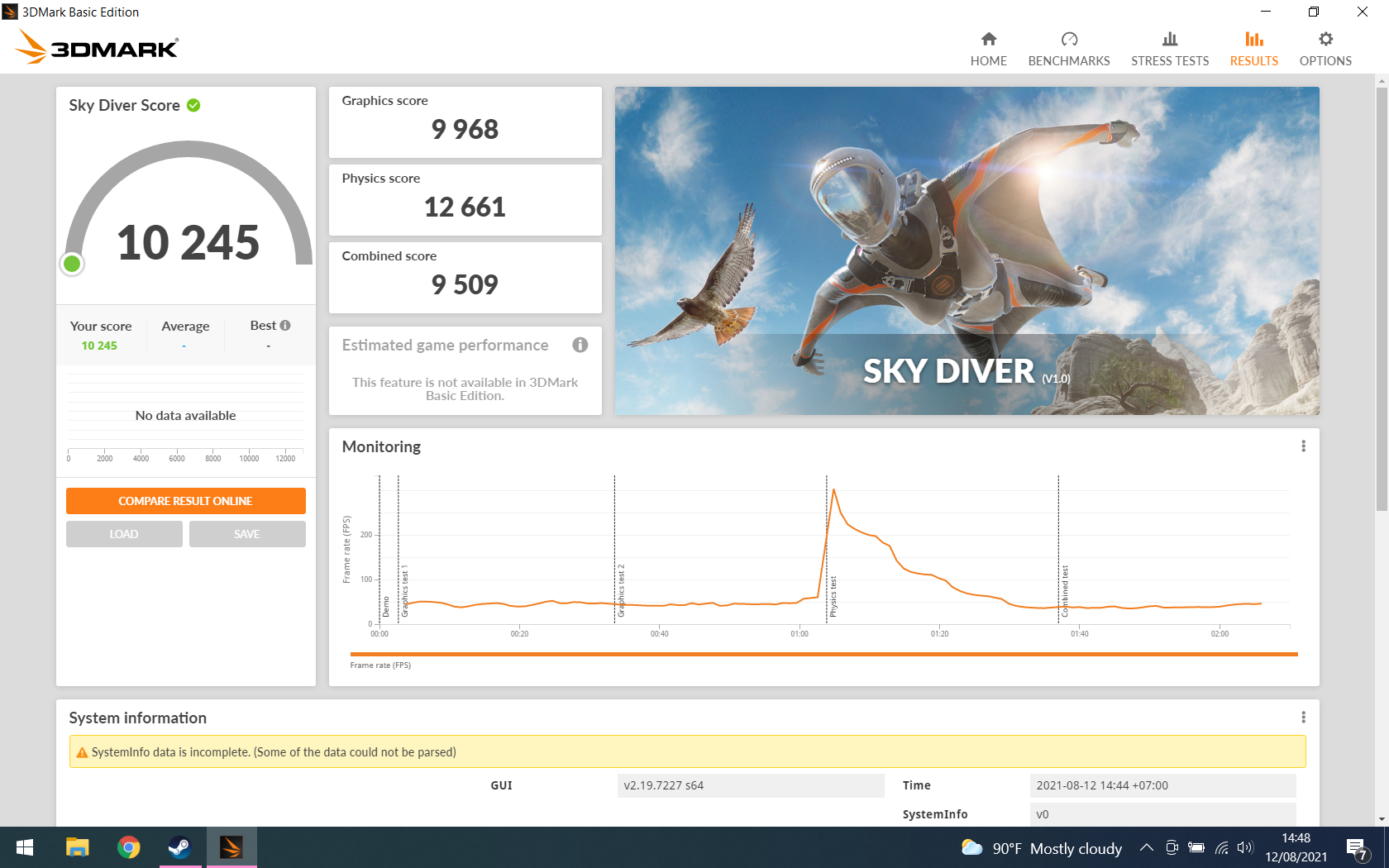The height and width of the screenshot is (868, 1389).
Task: Click the Estimated game performance info icon
Action: point(580,345)
